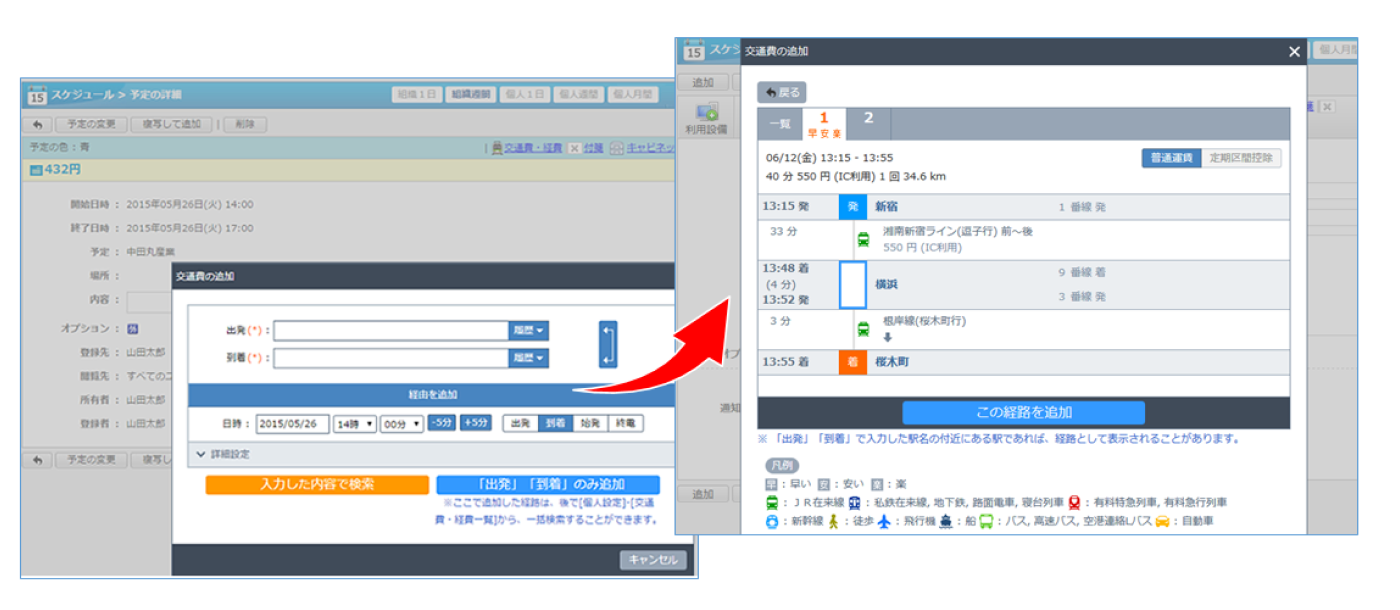The image size is (1400, 610).
Task: Switch to 一覧 route list tab
Action: point(780,124)
